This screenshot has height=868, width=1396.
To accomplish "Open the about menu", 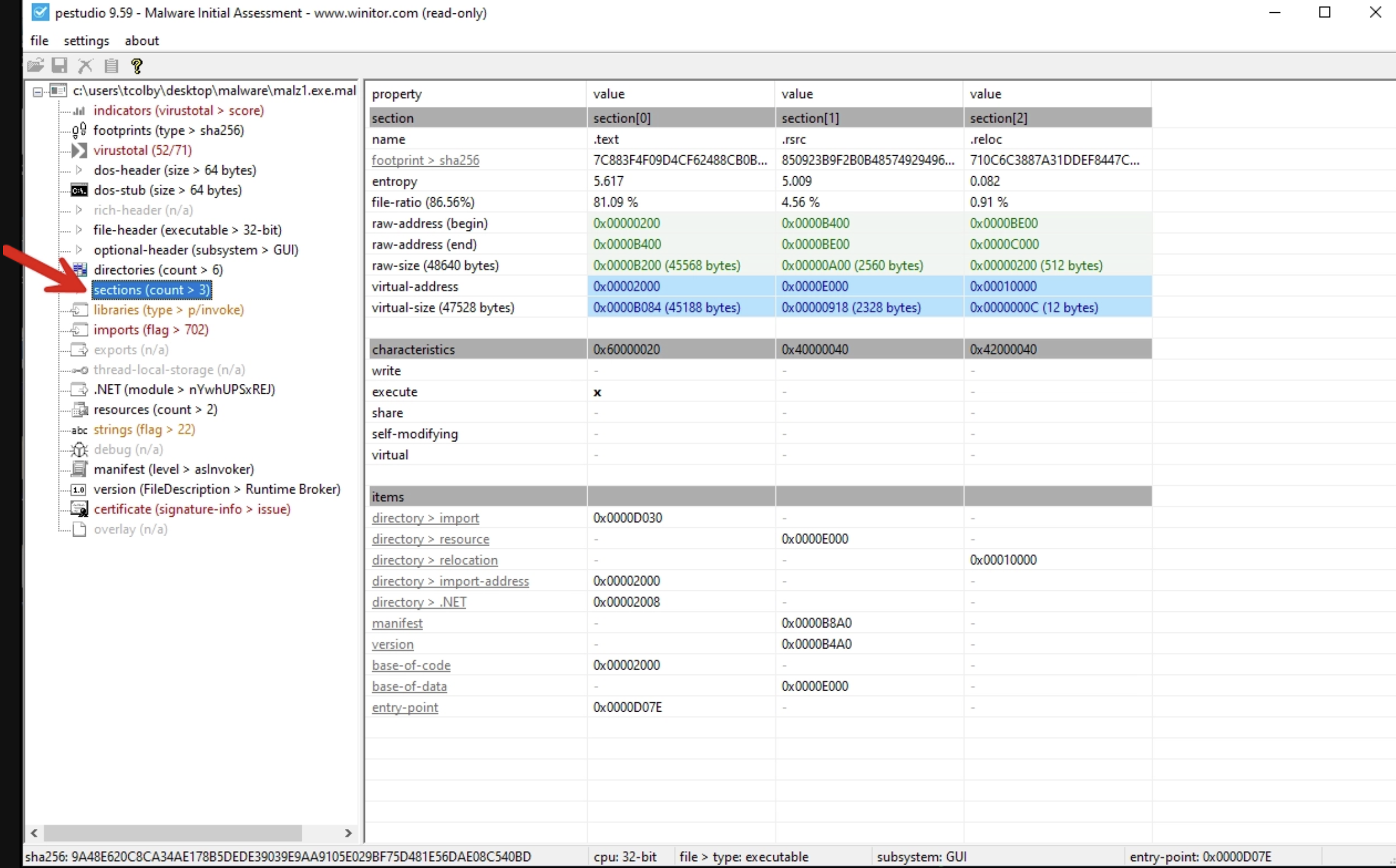I will tap(142, 40).
